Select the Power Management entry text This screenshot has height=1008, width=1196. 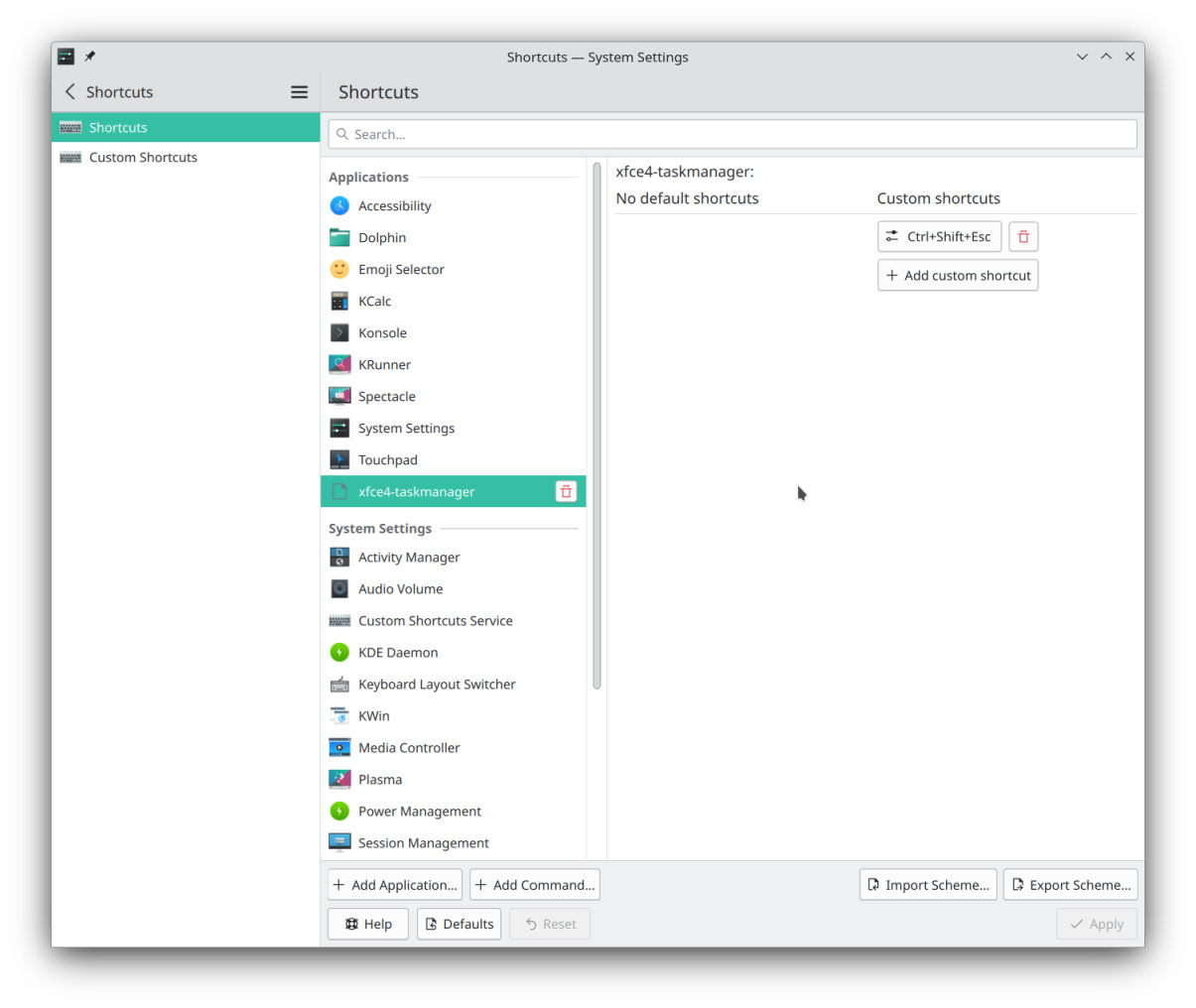pos(420,811)
